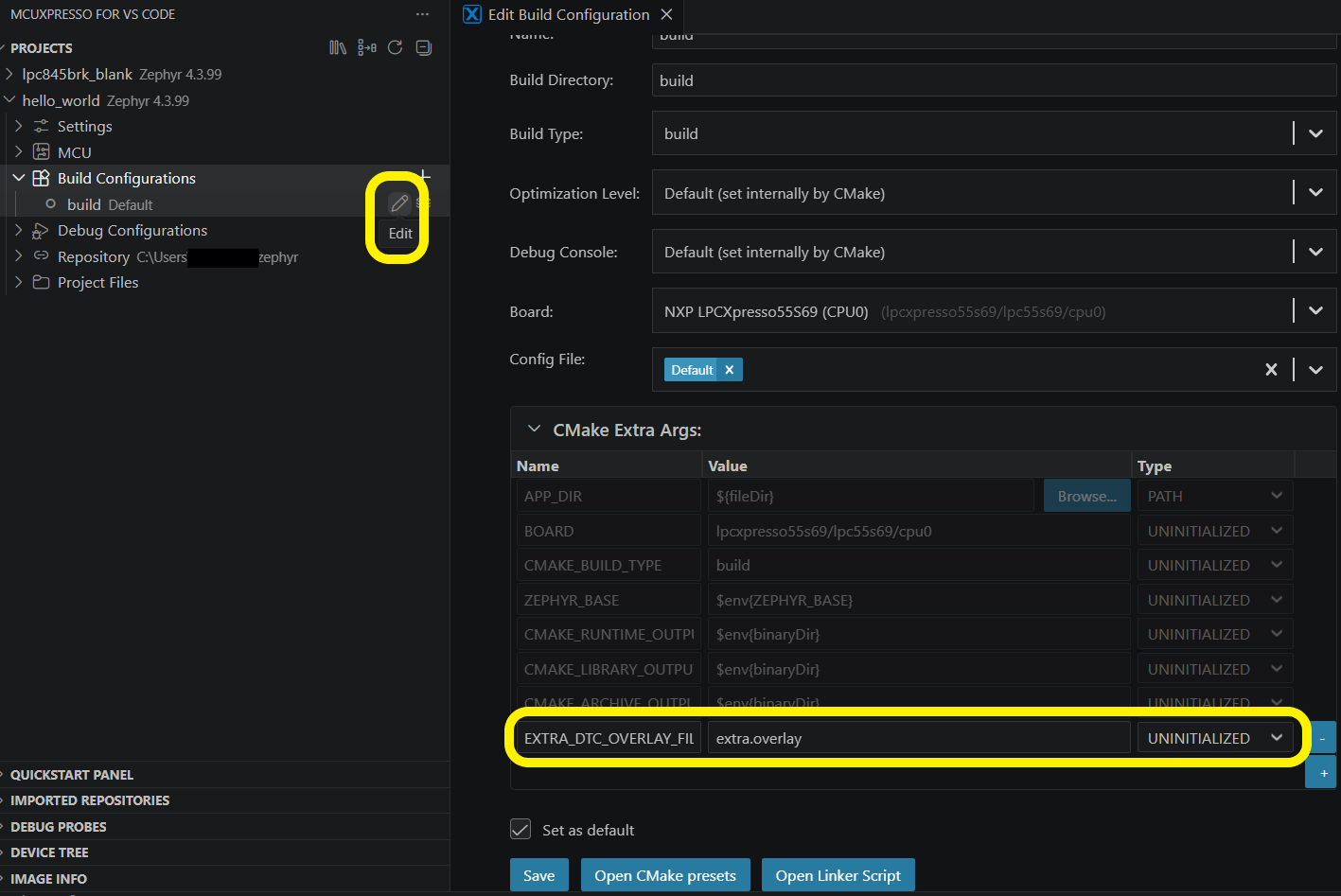This screenshot has height=896, width=1341.
Task: Expand the Debug Configurations node chevron
Action: pos(19,230)
